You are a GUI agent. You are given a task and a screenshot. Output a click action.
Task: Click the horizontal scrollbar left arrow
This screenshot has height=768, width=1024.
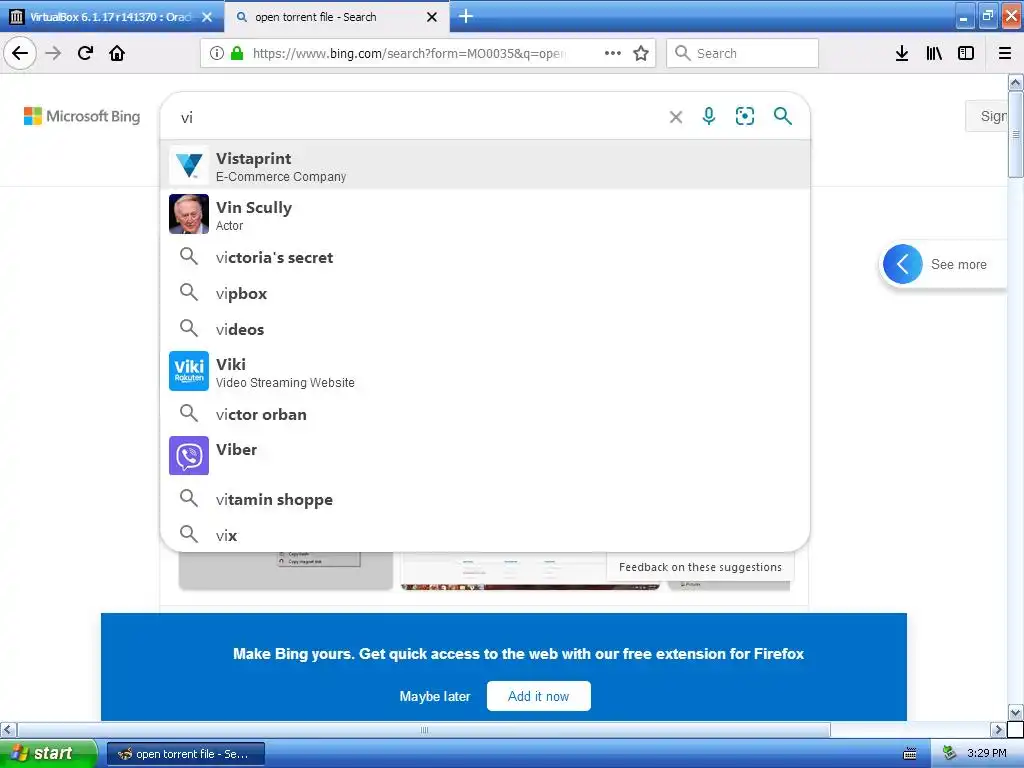8,729
